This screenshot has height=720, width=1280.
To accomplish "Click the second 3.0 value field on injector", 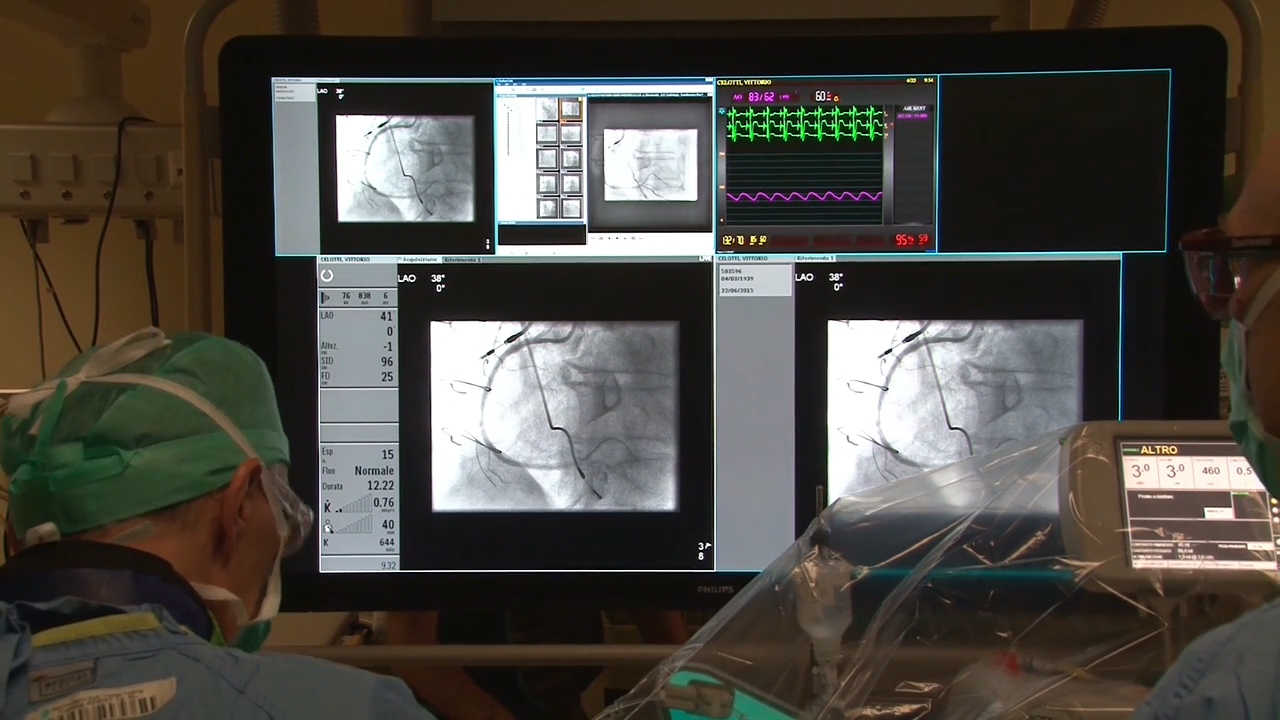I will [1175, 471].
